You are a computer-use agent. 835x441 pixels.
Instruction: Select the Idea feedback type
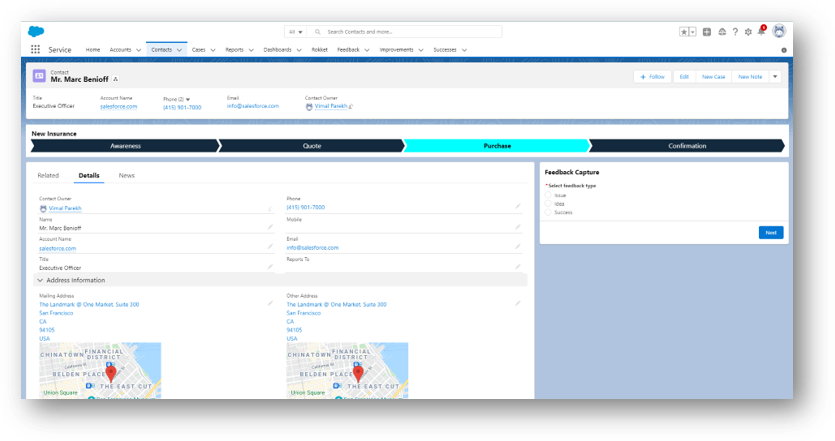(x=548, y=203)
